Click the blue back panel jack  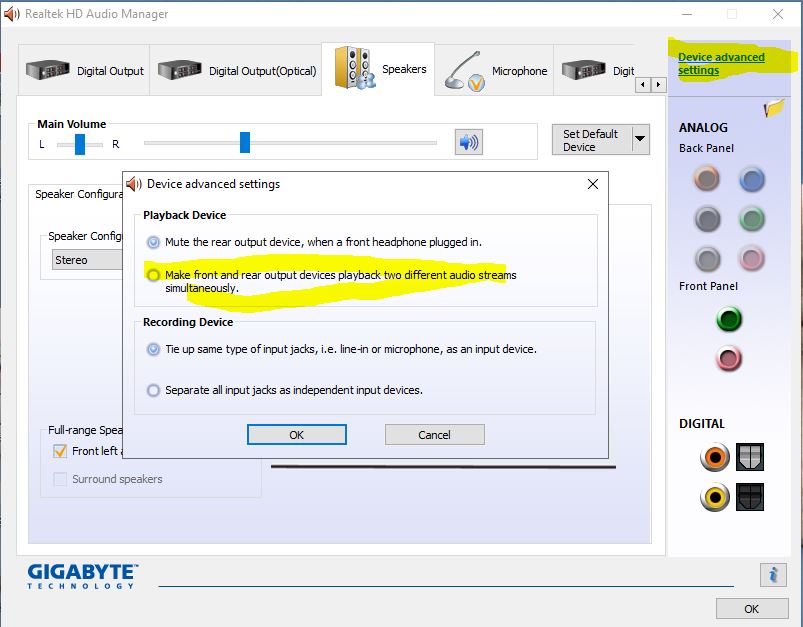[751, 180]
